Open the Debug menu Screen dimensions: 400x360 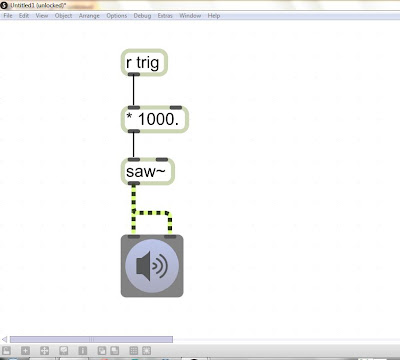tap(142, 16)
